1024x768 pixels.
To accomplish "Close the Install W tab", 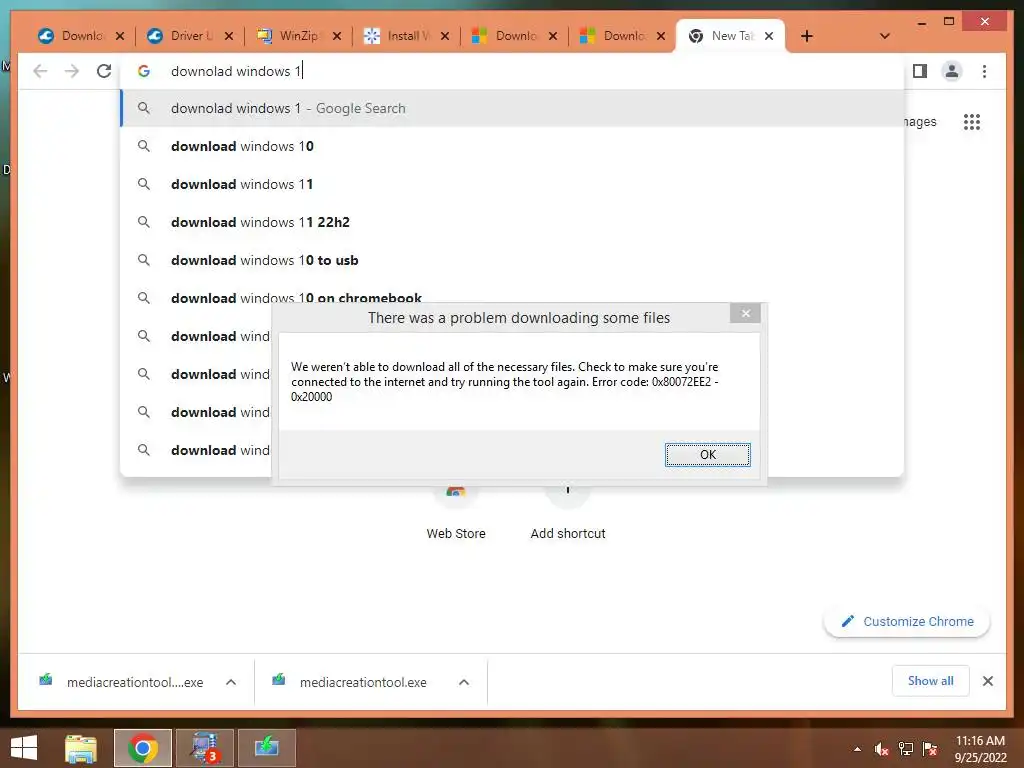I will click(445, 36).
